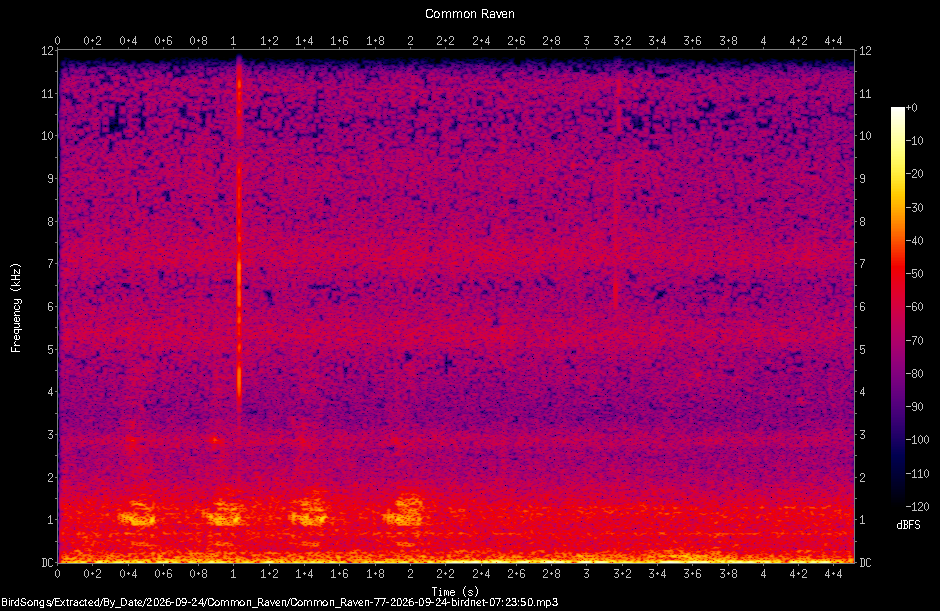Image resolution: width=940 pixels, height=611 pixels.
Task: Click the '-120' value on dBFS legend
Action: 917,507
